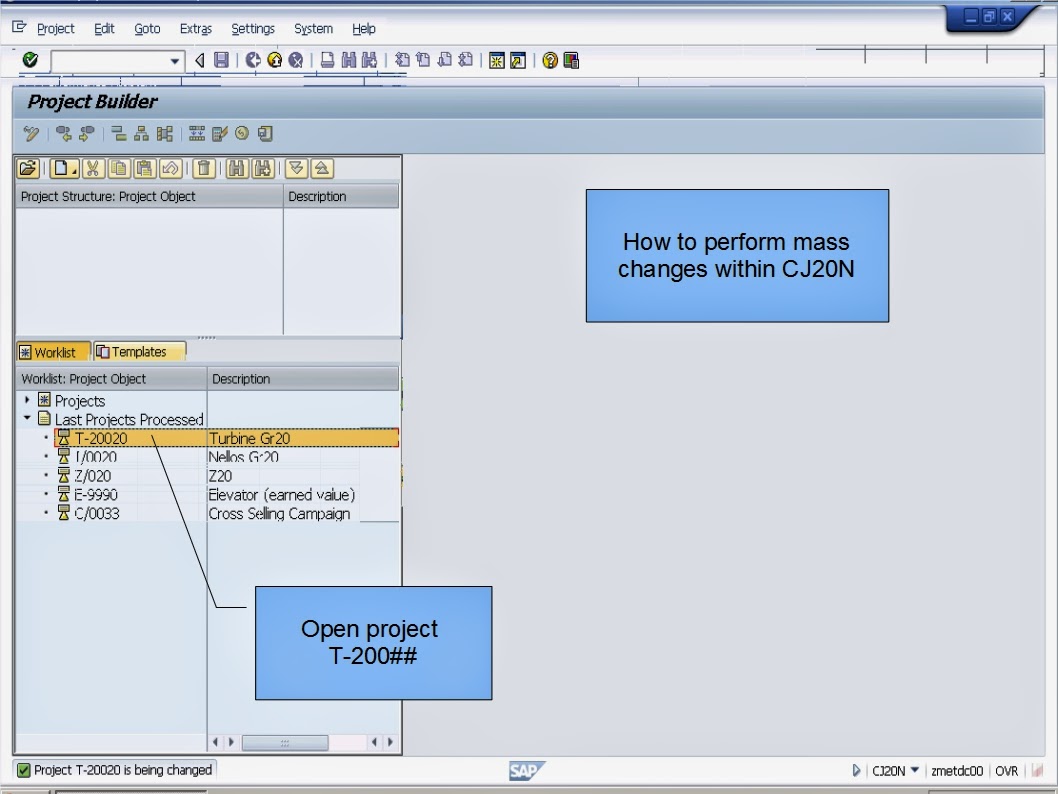Cut the selected object with the scissors icon
Viewport: 1058px width, 794px height.
[92, 168]
